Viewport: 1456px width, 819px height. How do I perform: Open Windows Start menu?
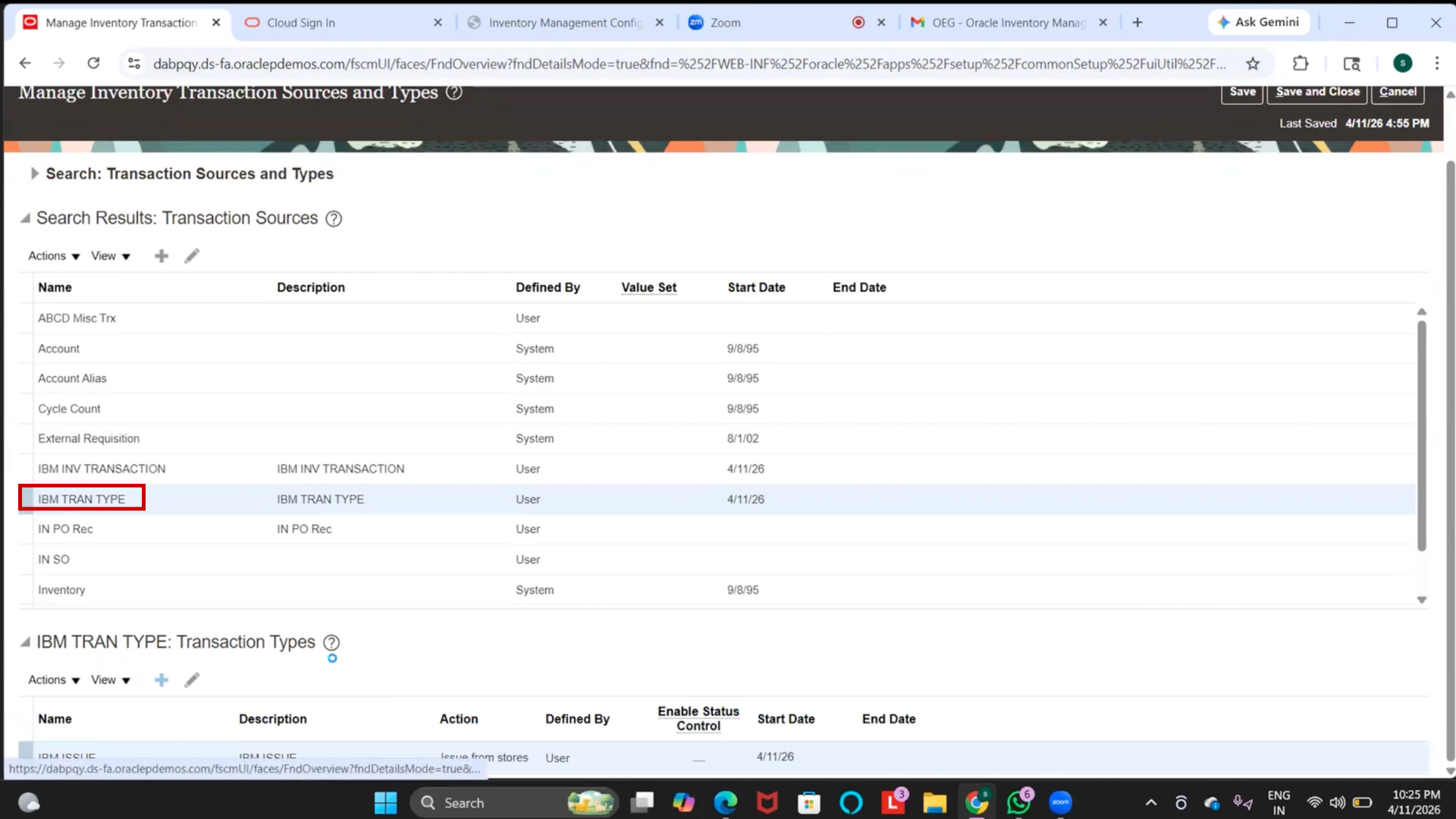click(x=385, y=802)
